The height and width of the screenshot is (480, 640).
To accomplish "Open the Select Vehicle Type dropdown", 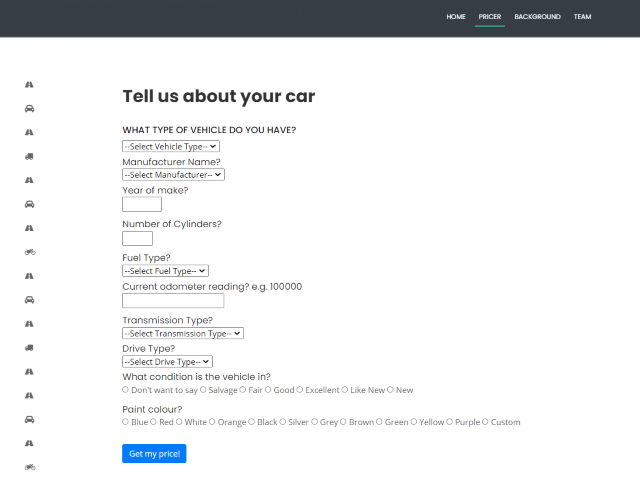I will pos(171,146).
